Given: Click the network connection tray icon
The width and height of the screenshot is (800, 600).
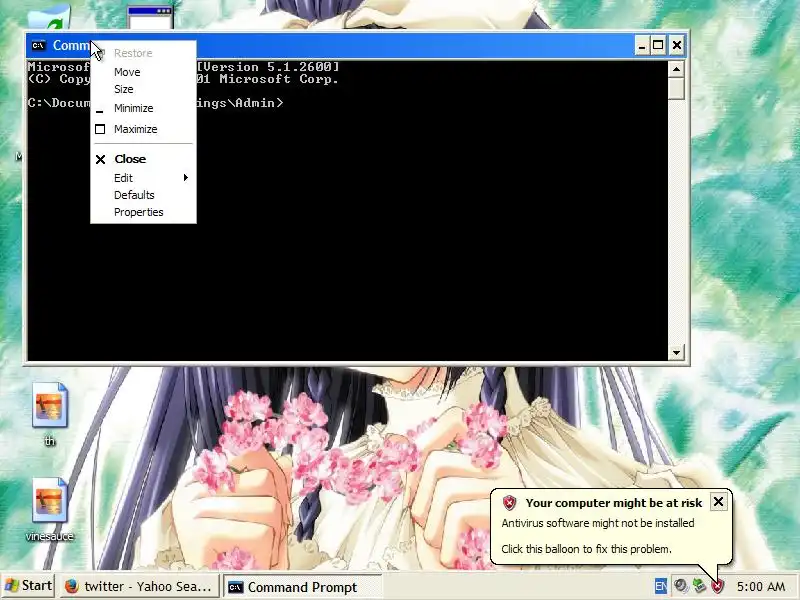Looking at the screenshot, I should tap(699, 586).
